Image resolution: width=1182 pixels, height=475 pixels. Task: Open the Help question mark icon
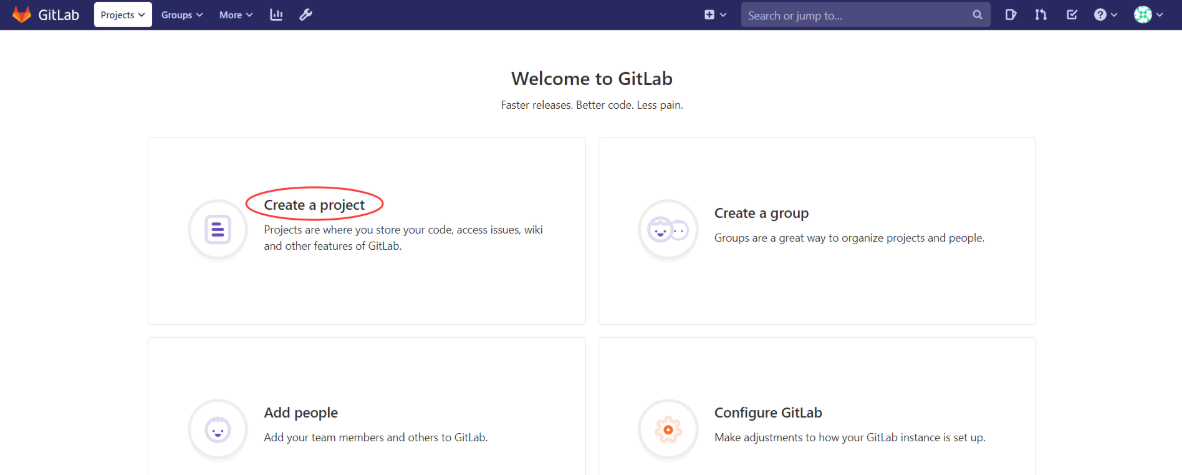point(1100,14)
